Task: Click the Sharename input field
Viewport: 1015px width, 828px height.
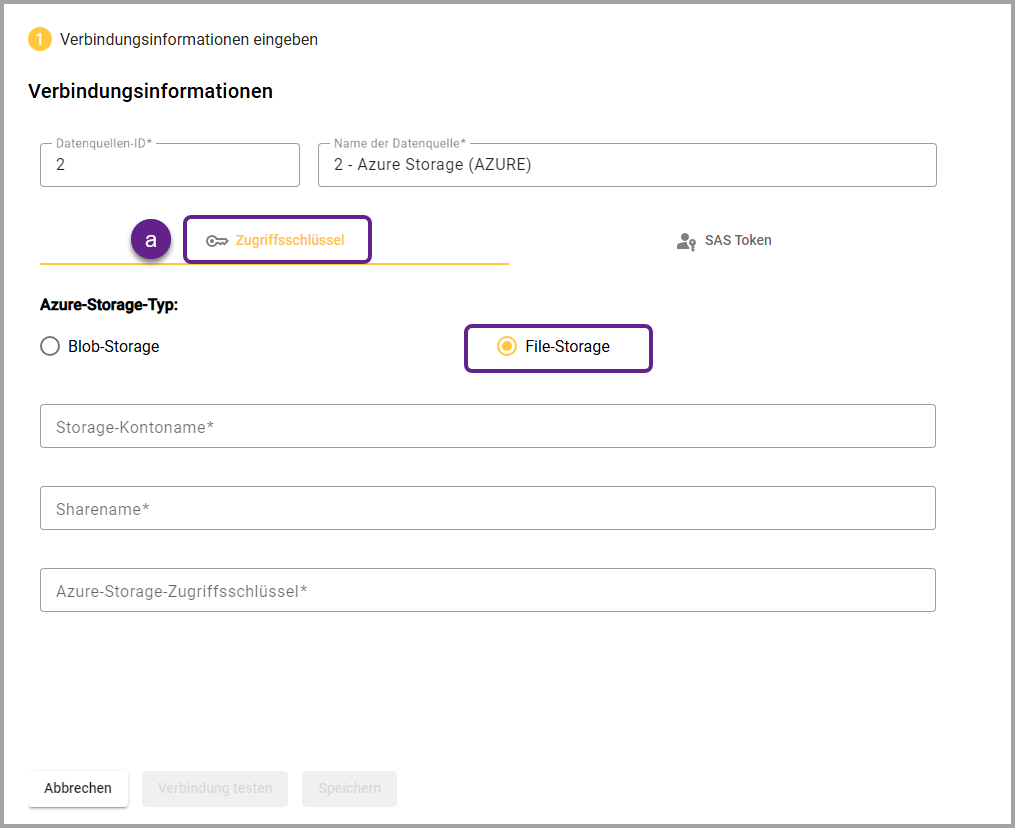Action: [487, 509]
